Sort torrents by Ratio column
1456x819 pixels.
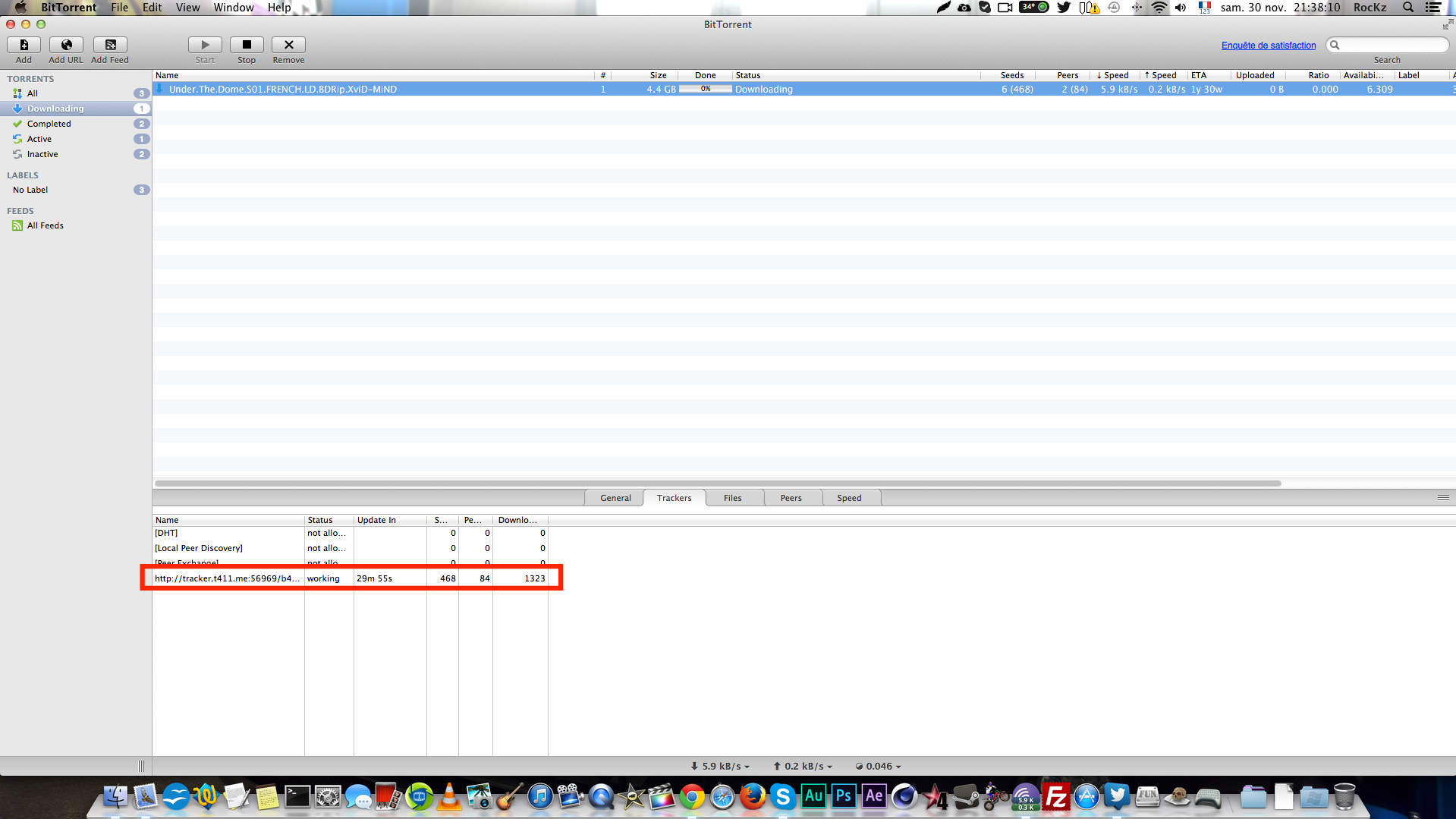tap(1313, 75)
